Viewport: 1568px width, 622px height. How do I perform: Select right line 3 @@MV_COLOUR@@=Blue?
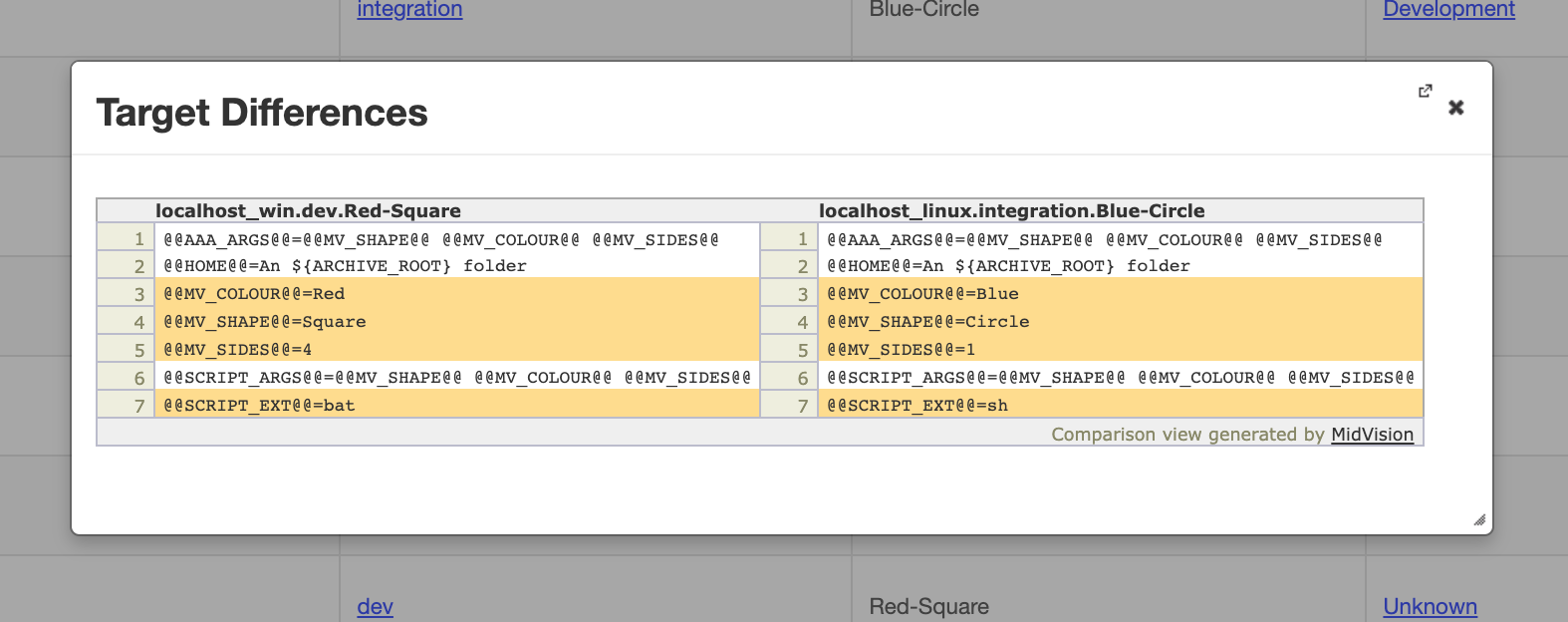[x=1120, y=293]
